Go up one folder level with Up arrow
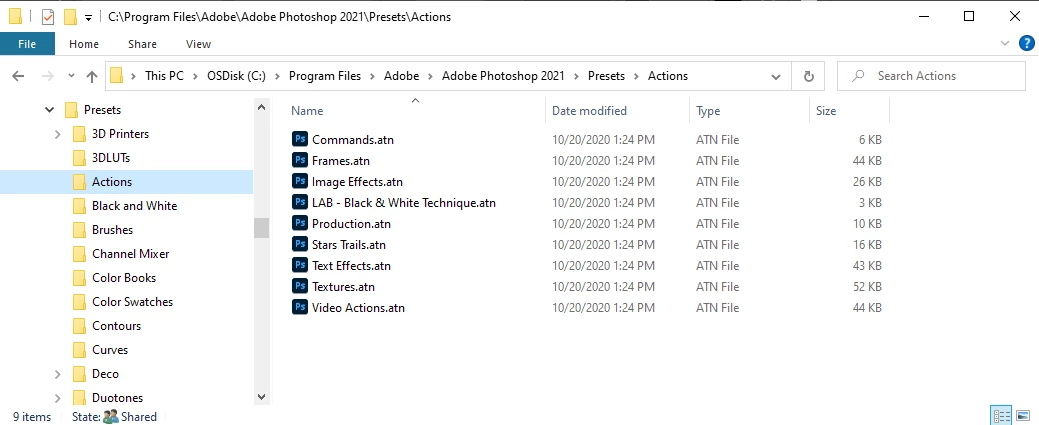The height and width of the screenshot is (425, 1039). [92, 76]
